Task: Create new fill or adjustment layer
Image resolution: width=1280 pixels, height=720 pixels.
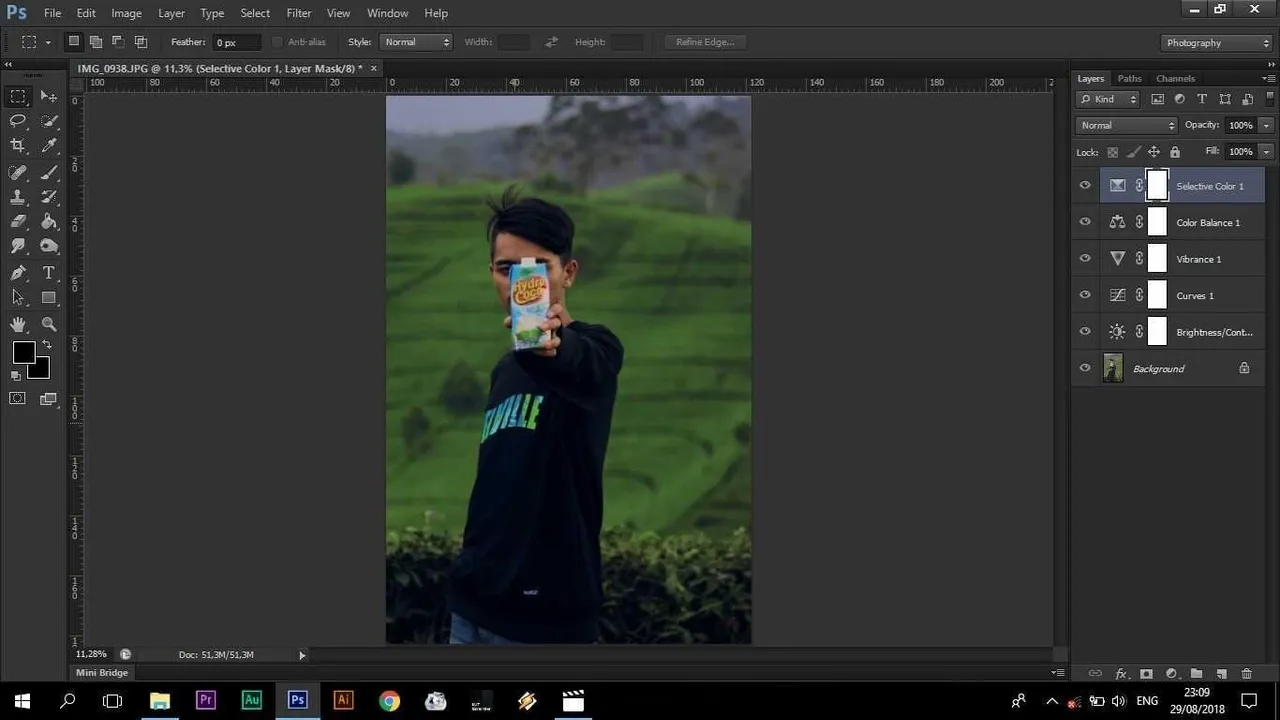Action: [x=1171, y=674]
